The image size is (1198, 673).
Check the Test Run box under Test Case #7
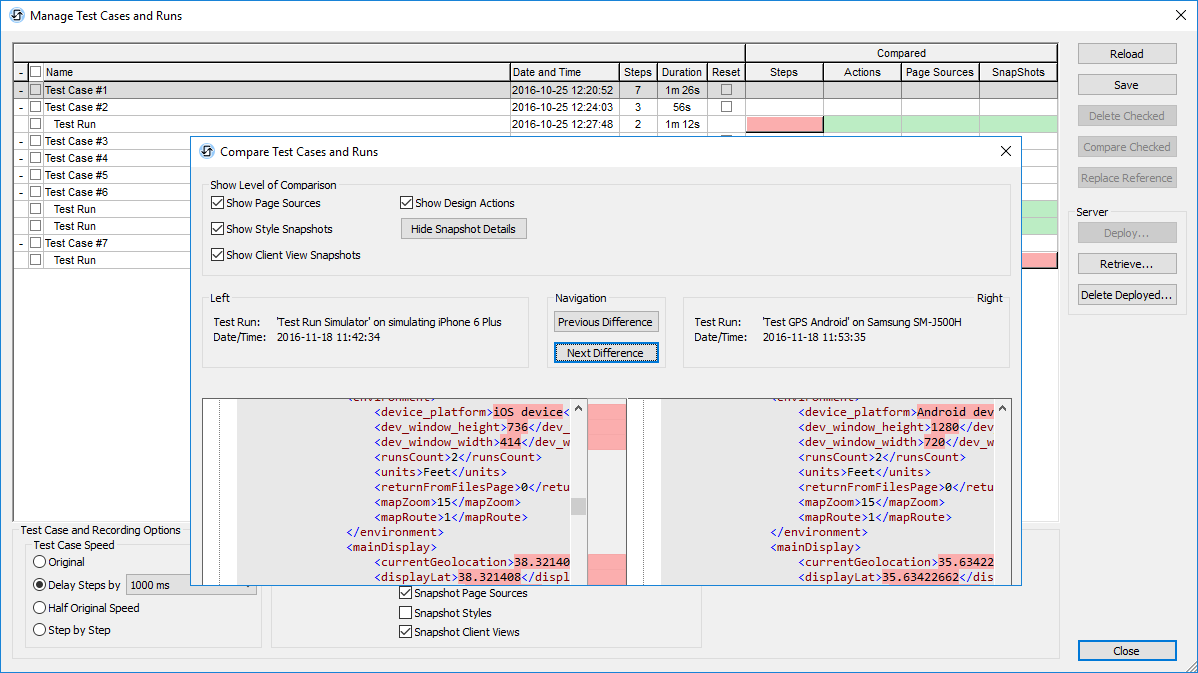36,260
